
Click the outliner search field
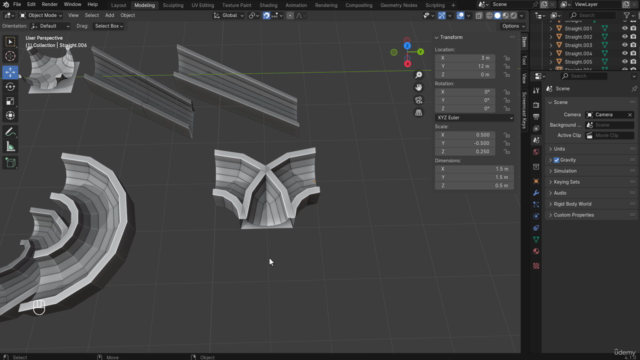[x=593, y=16]
